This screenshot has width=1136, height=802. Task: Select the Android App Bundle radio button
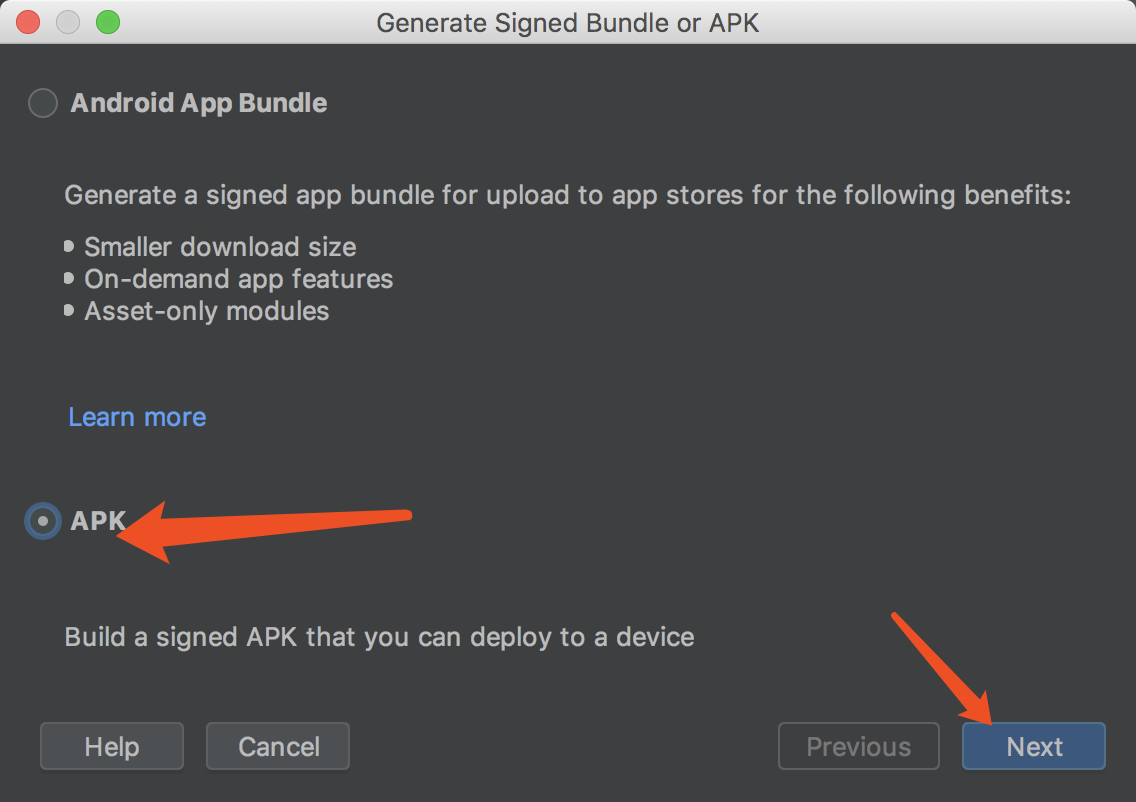(x=42, y=102)
